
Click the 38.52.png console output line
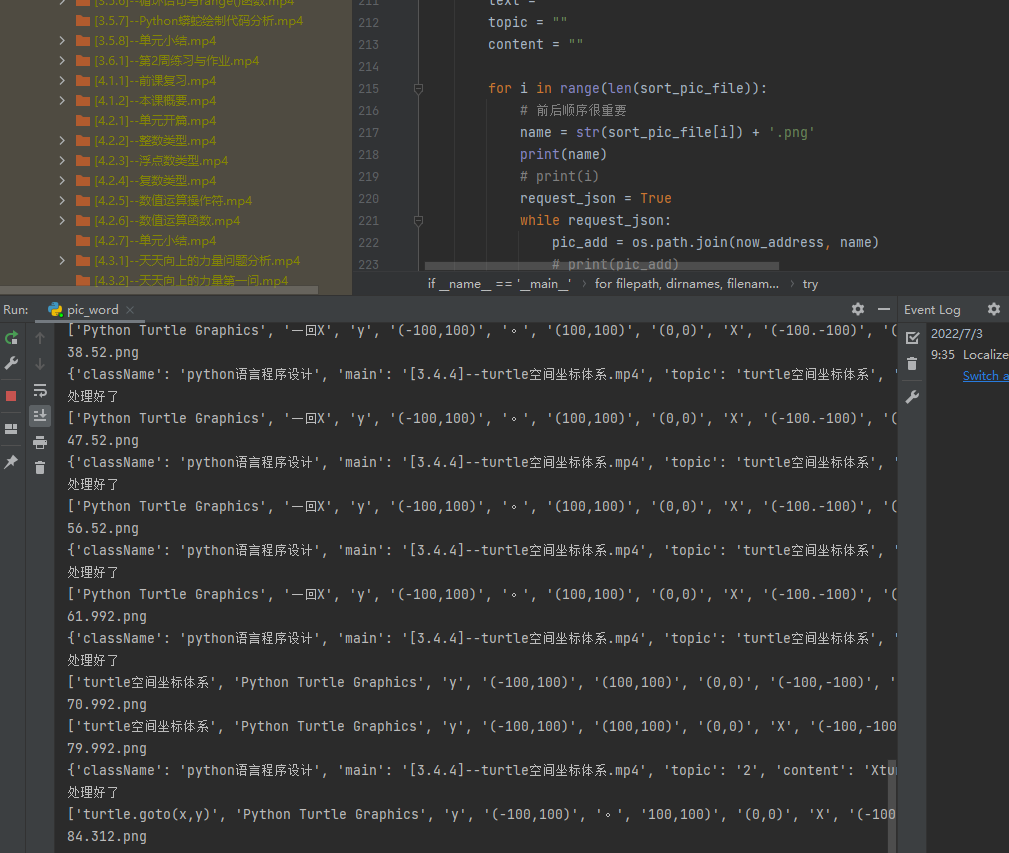103,353
